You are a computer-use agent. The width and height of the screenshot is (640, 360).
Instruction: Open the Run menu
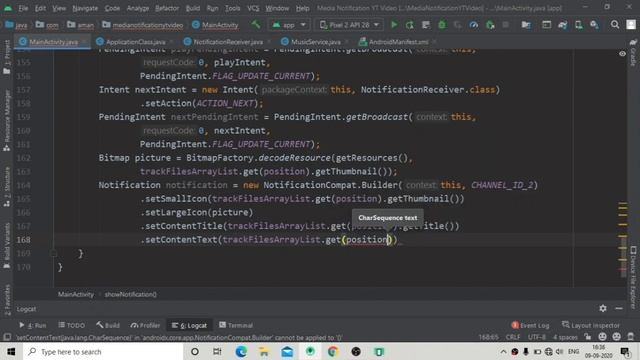[212, 8]
